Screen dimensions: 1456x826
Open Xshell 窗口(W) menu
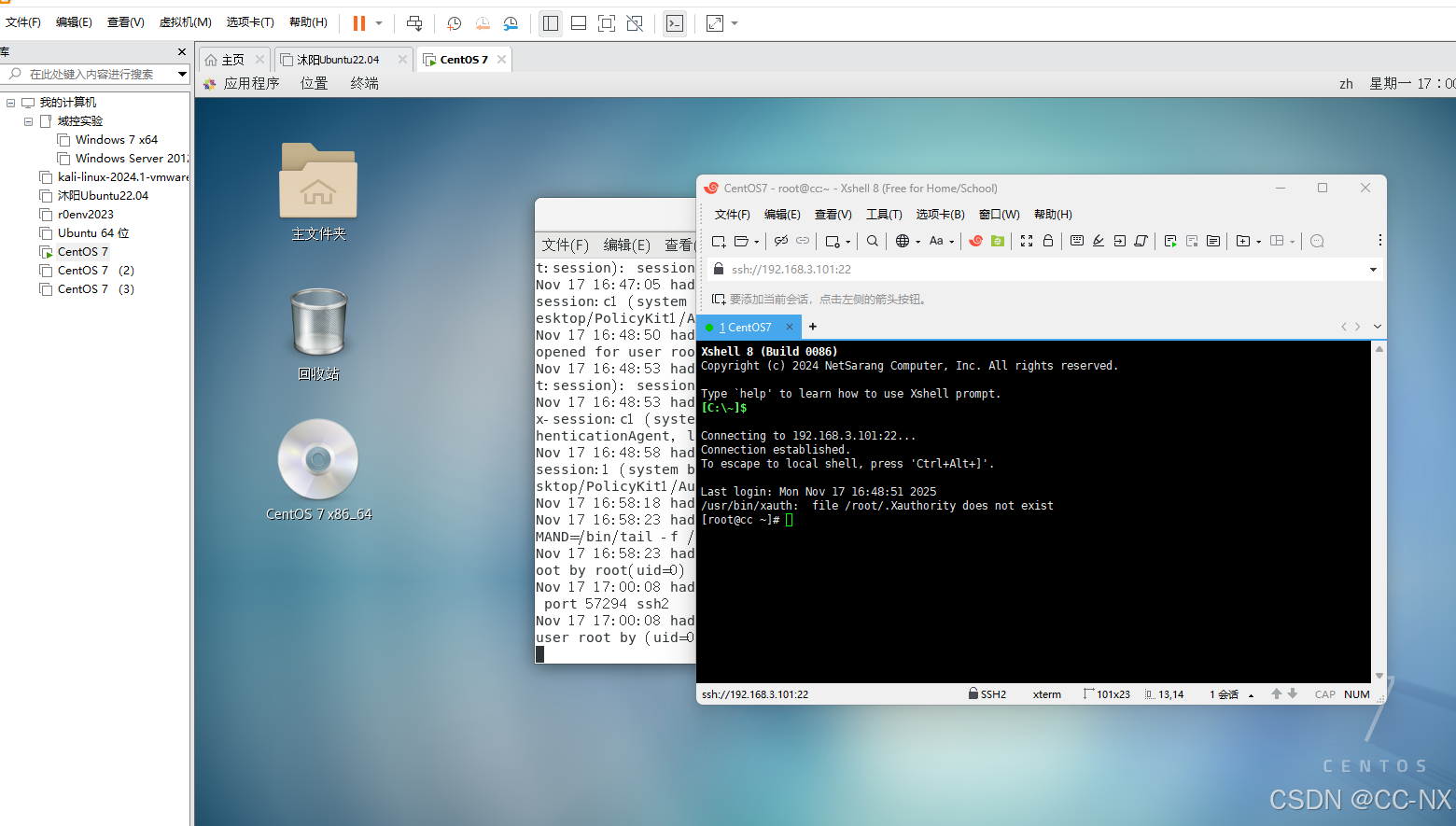[999, 215]
